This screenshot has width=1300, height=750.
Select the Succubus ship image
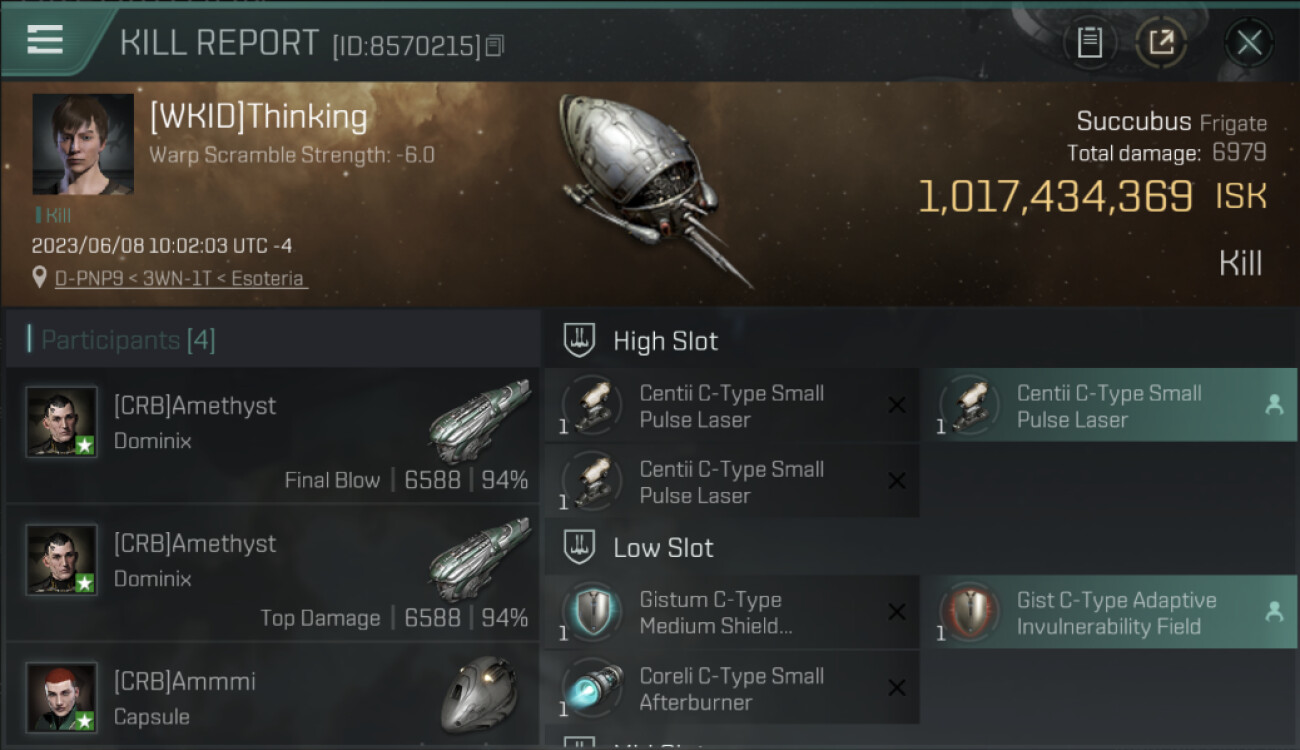(655, 190)
